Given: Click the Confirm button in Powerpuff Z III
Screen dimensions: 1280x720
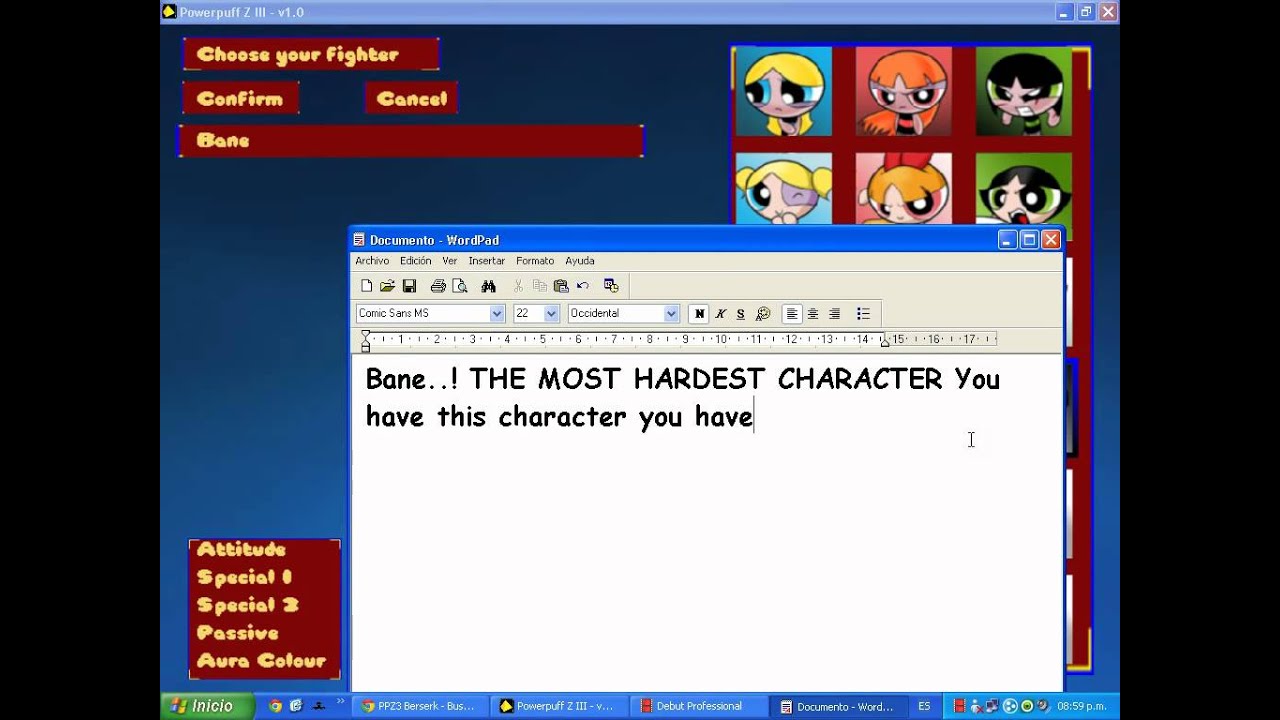Looking at the screenshot, I should click(240, 99).
